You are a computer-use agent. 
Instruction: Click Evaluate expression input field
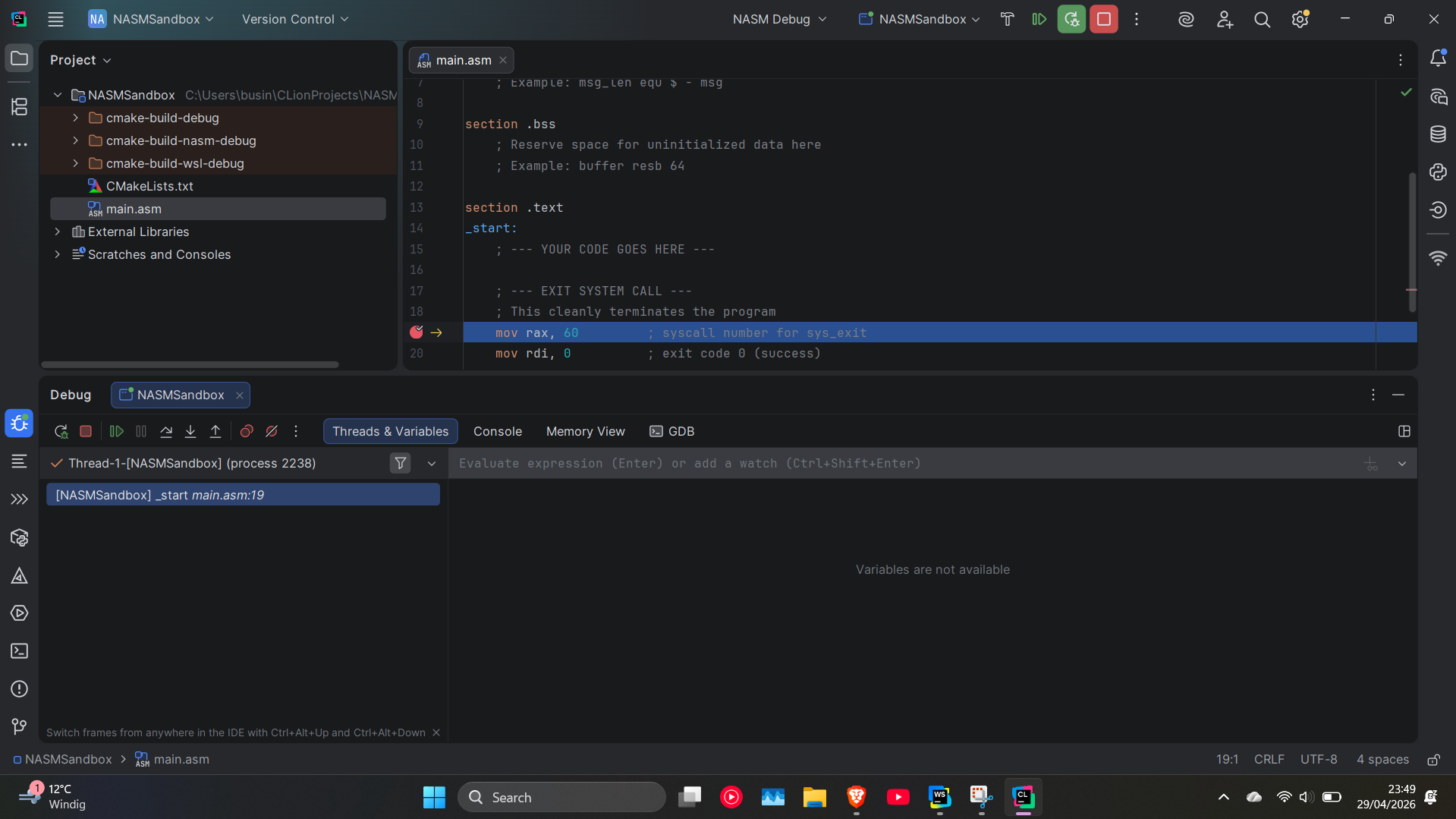(x=903, y=463)
